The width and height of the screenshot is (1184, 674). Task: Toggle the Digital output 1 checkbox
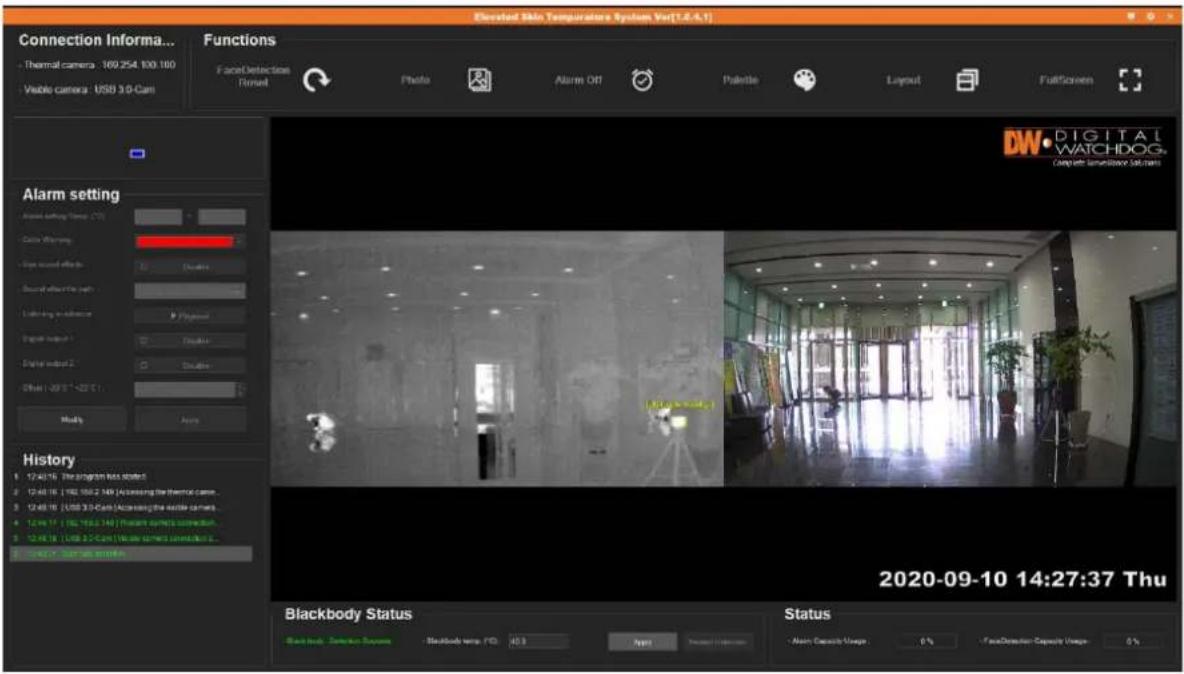click(144, 340)
